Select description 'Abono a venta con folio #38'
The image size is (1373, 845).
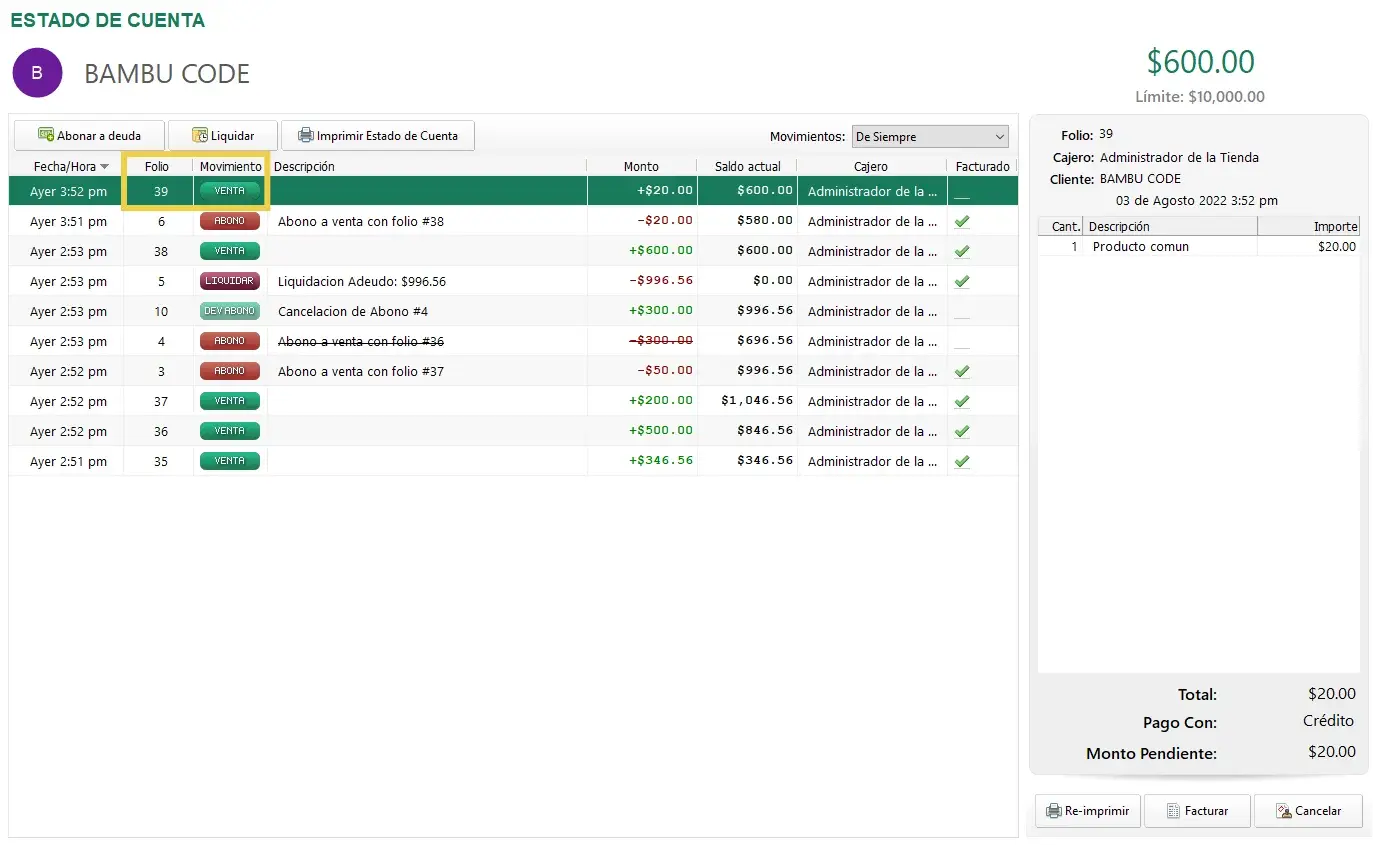(361, 221)
